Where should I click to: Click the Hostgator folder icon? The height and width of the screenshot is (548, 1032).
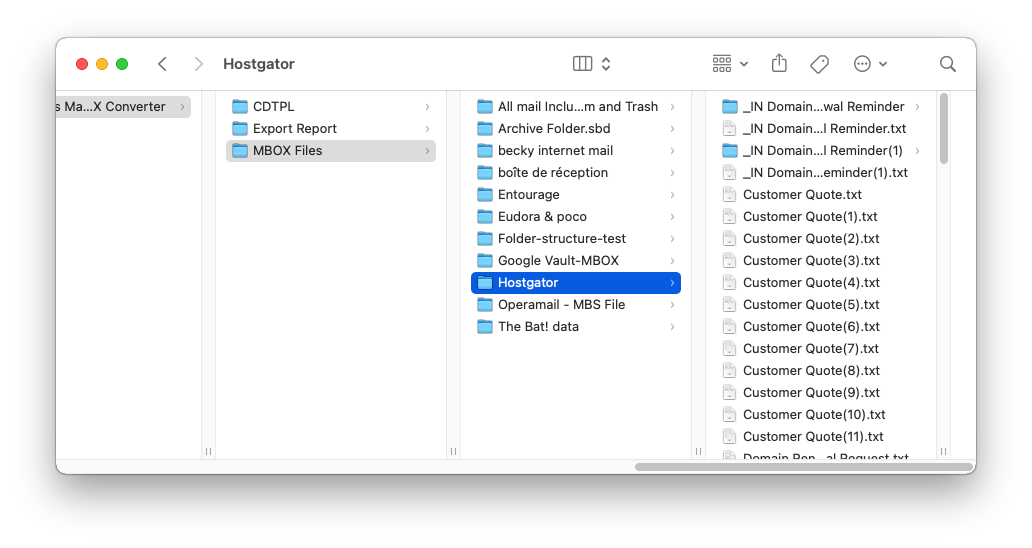[485, 282]
